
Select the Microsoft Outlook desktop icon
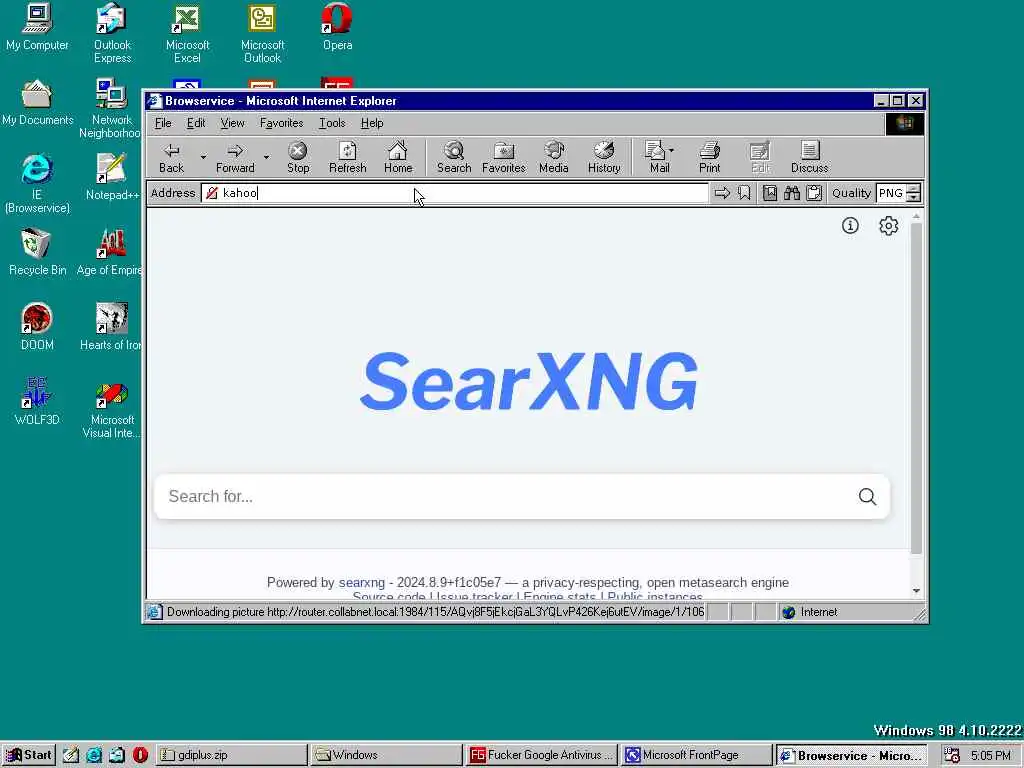(x=263, y=34)
